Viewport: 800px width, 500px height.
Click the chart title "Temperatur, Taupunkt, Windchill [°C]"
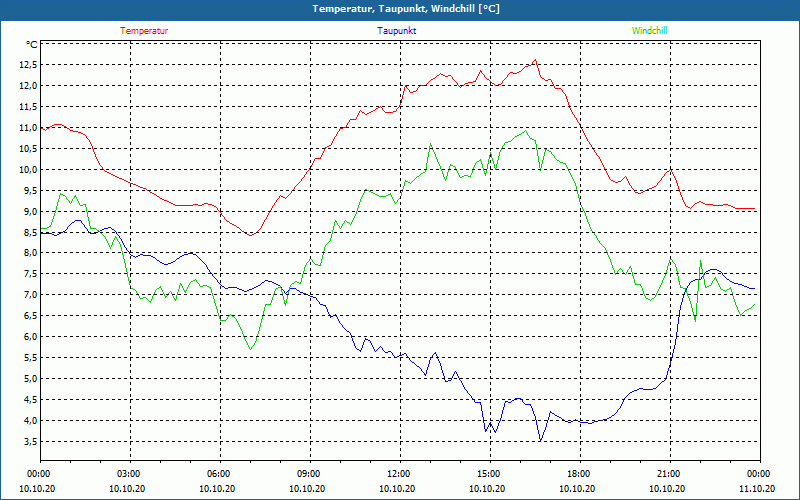coord(406,9)
